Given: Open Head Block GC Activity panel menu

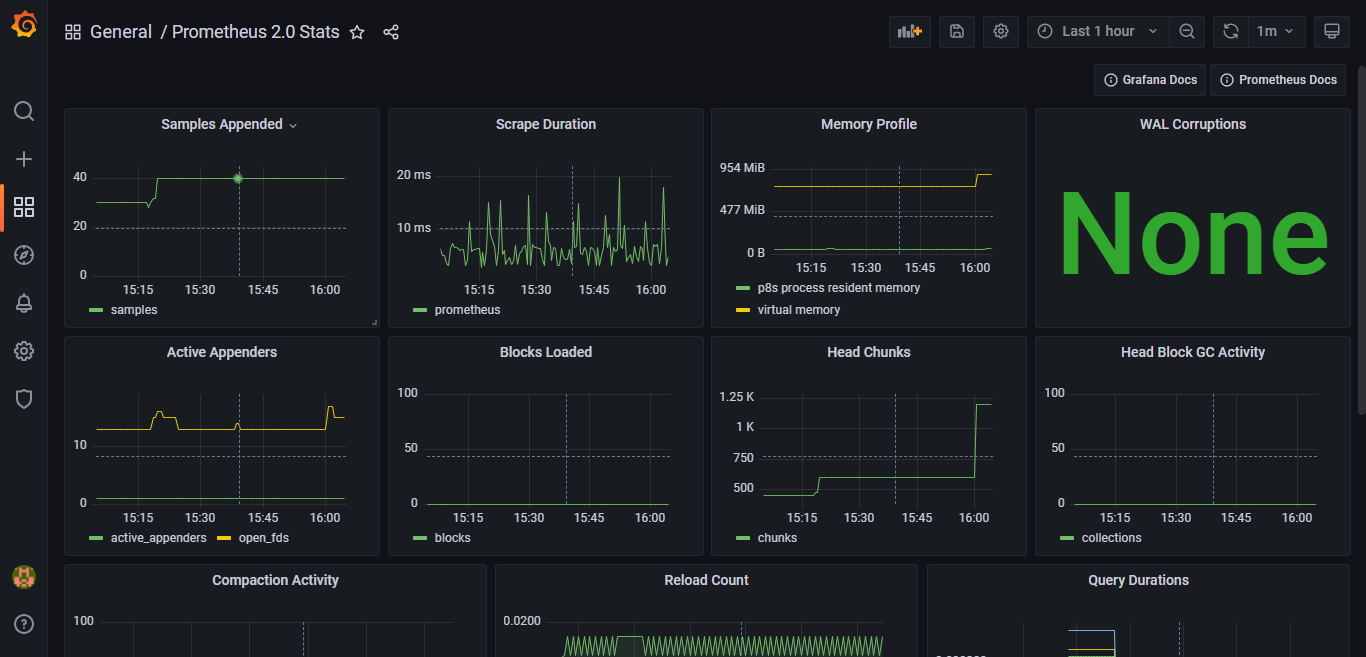Looking at the screenshot, I should 1193,353.
